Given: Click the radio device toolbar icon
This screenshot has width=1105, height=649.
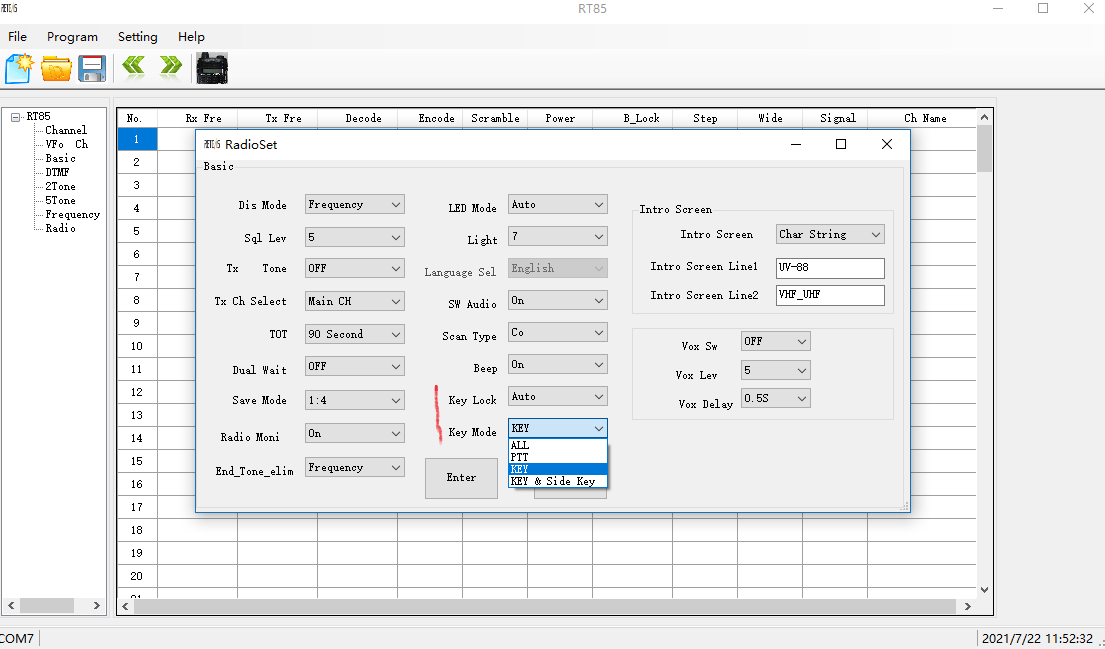Looking at the screenshot, I should [x=212, y=67].
